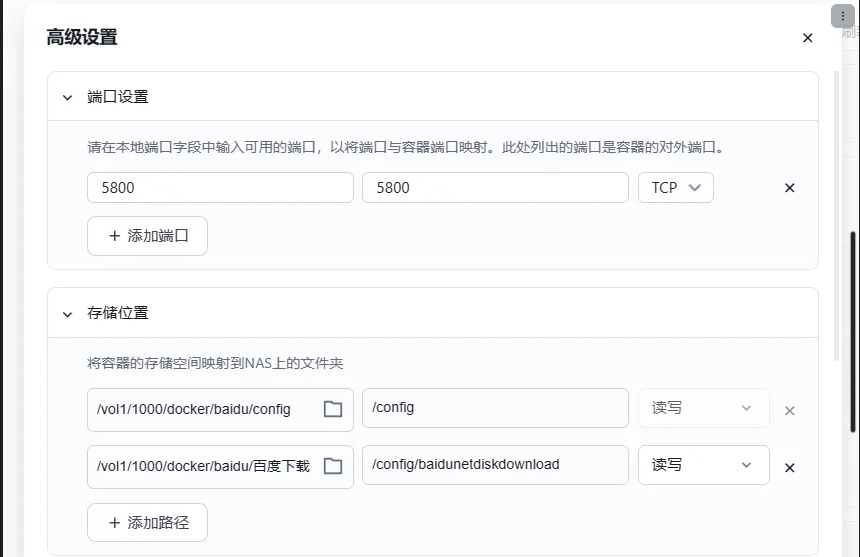Image resolution: width=860 pixels, height=557 pixels.
Task: Collapse the 存储位置 section chevron
Action: tap(68, 314)
